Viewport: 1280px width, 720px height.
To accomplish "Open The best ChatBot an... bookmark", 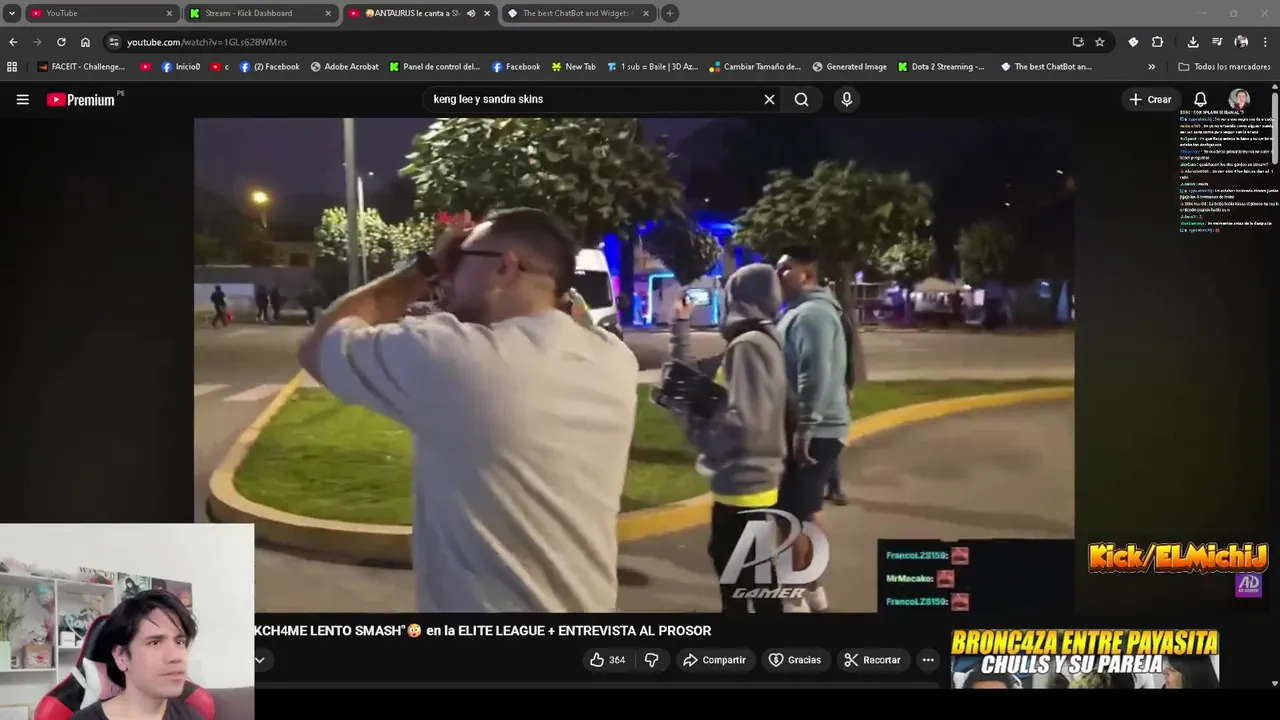I will (1046, 67).
